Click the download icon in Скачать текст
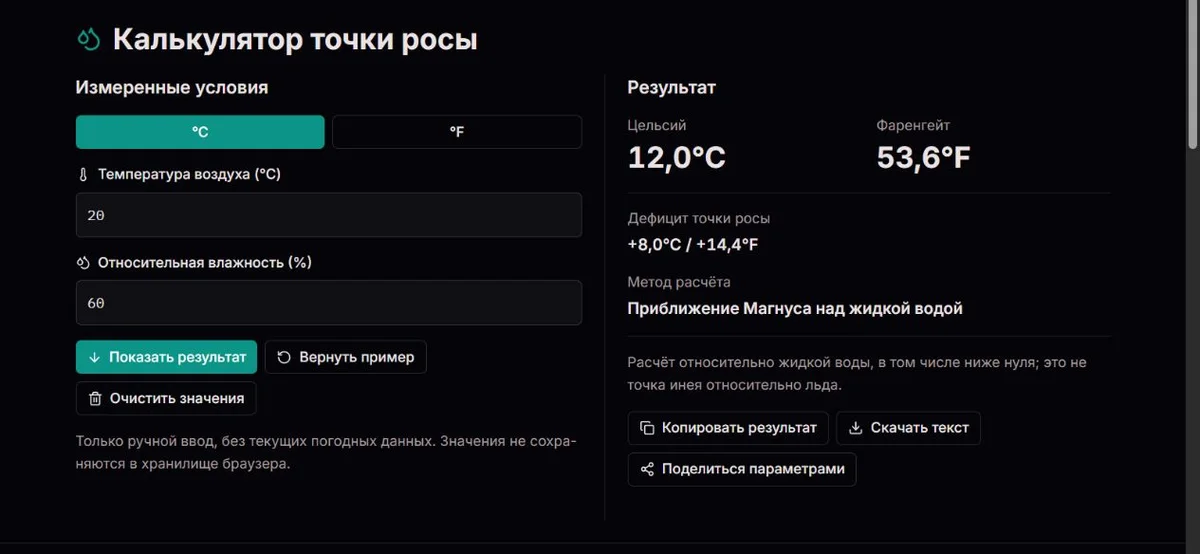 (855, 428)
